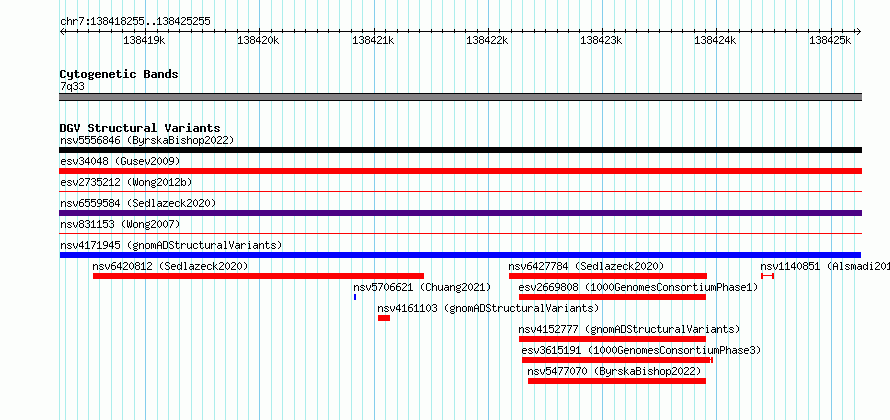
Task: Click the red esv3615191 variant bar
Action: coord(618,360)
